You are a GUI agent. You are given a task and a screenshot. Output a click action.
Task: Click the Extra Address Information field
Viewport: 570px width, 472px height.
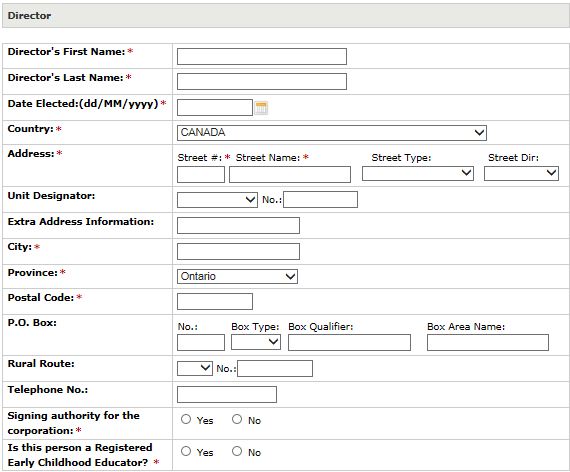(238, 225)
